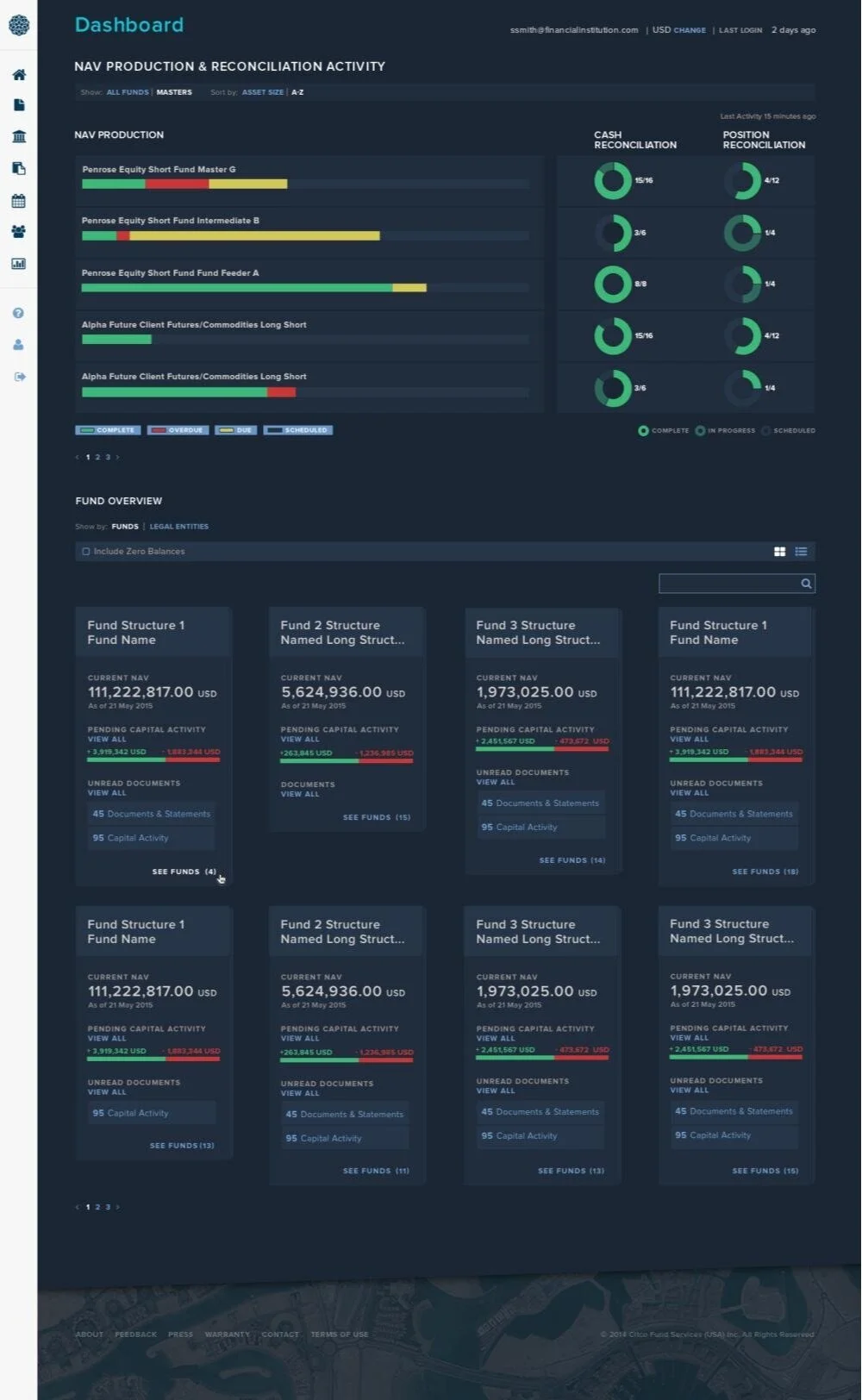Show Masters funds filter
This screenshot has height=1400, width=862.
point(174,92)
